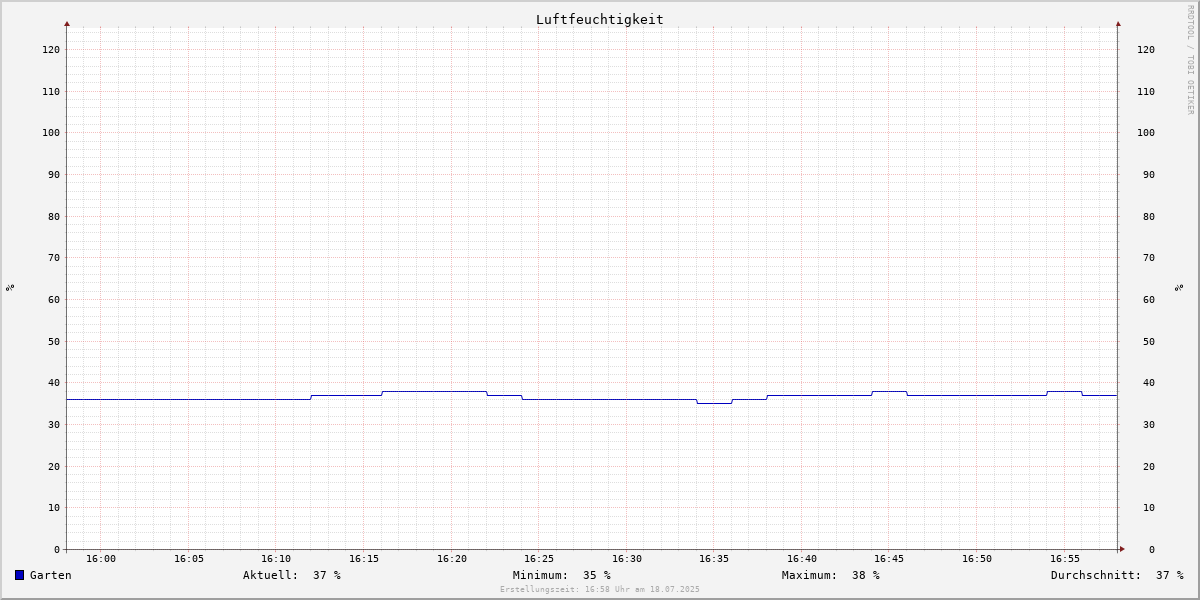Click the 'Maximum: 38 %' value
The width and height of the screenshot is (1200, 600).
[x=831, y=575]
